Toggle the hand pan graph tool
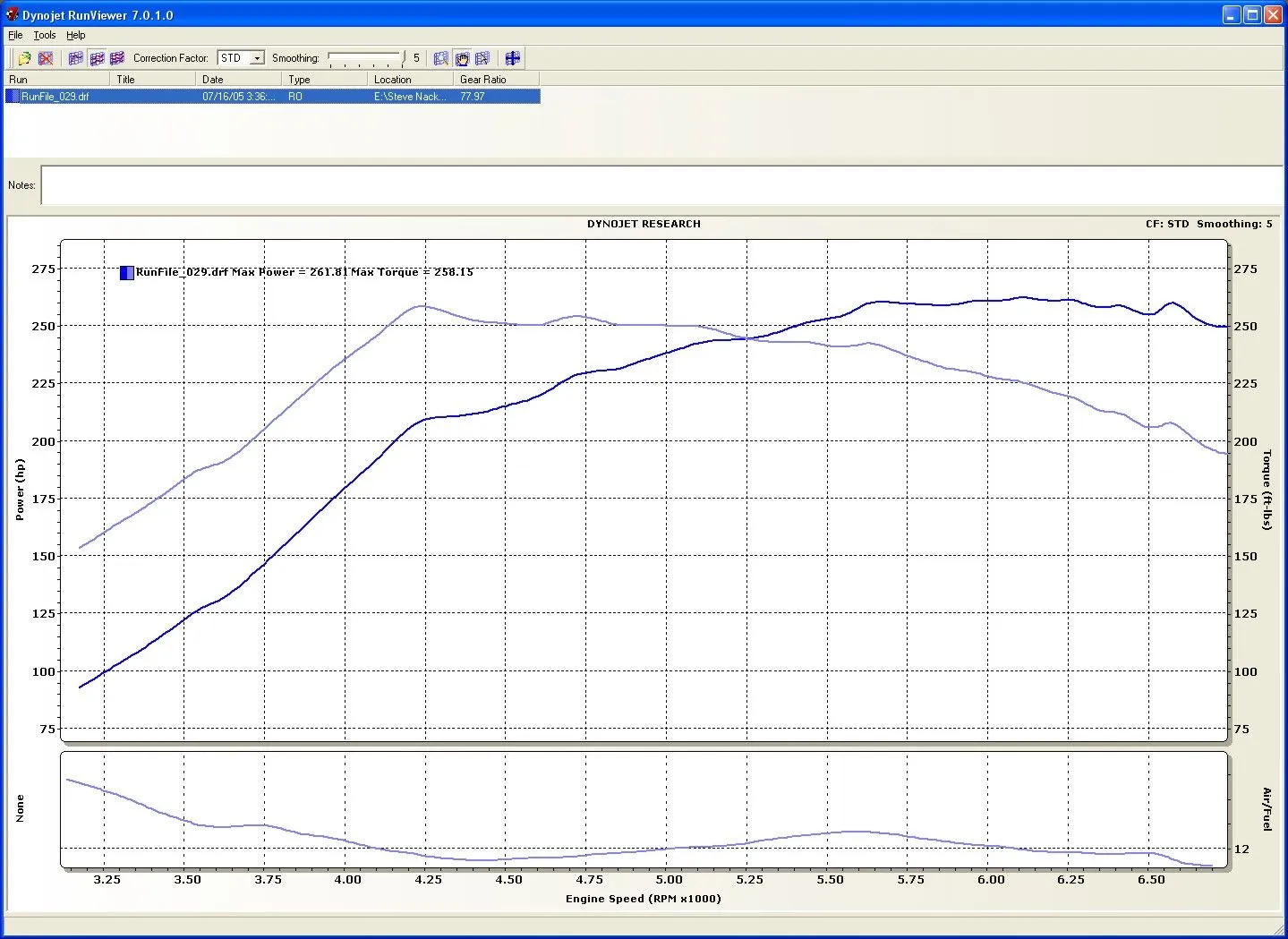 [x=462, y=58]
